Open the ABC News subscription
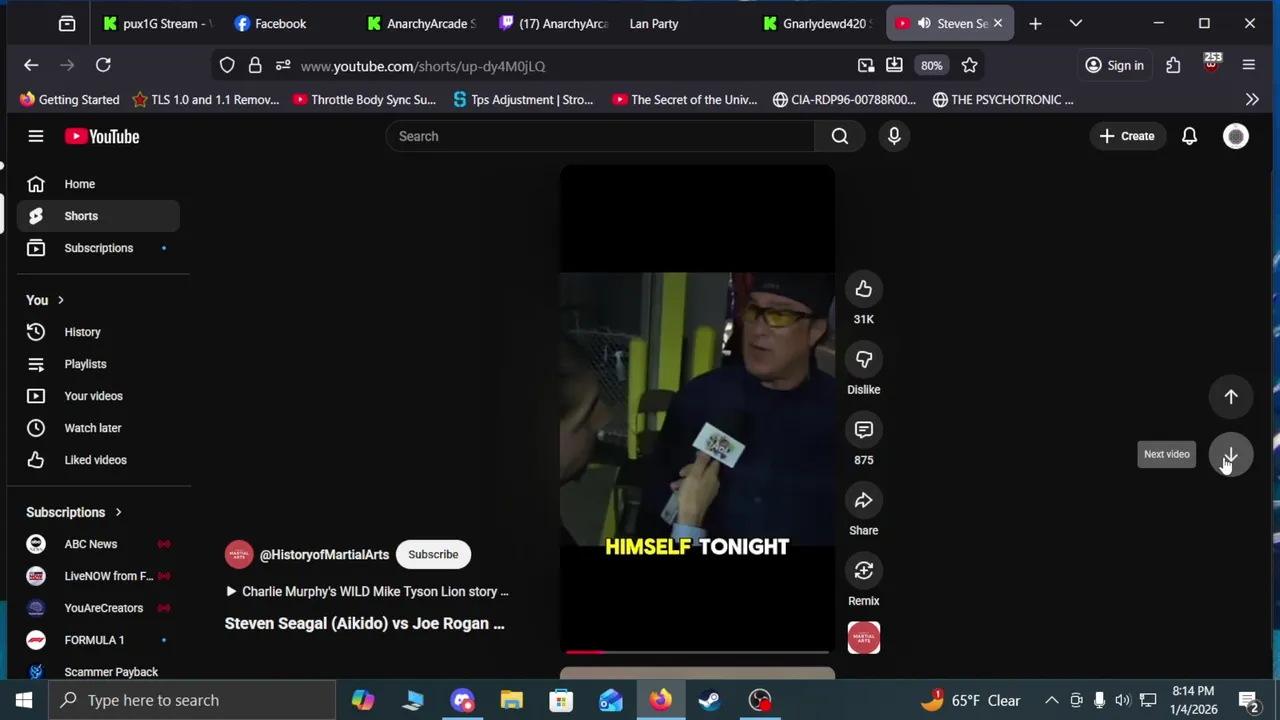The image size is (1280, 720). 98,544
